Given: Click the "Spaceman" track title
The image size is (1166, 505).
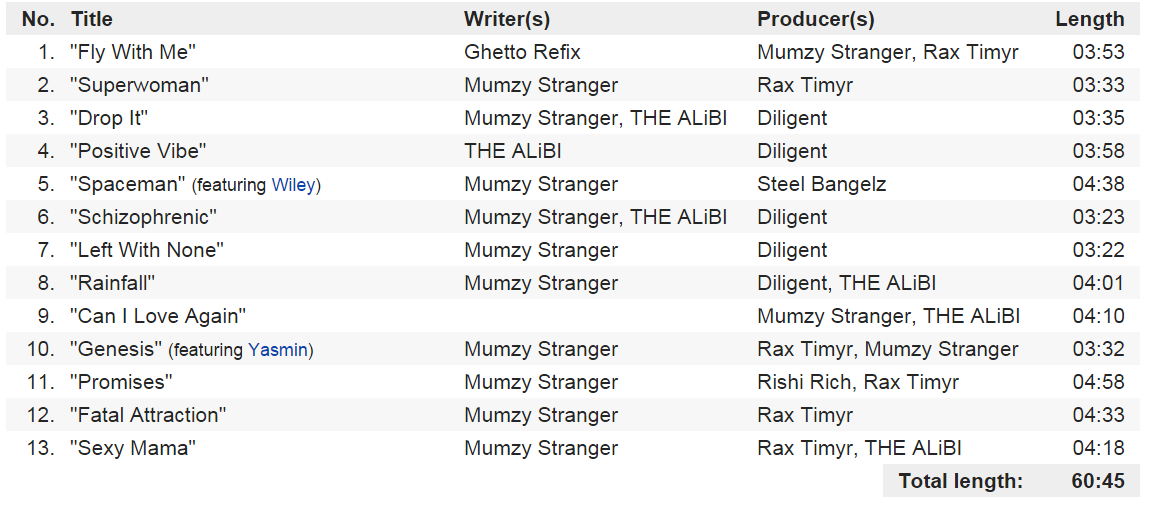Looking at the screenshot, I should (x=128, y=184).
